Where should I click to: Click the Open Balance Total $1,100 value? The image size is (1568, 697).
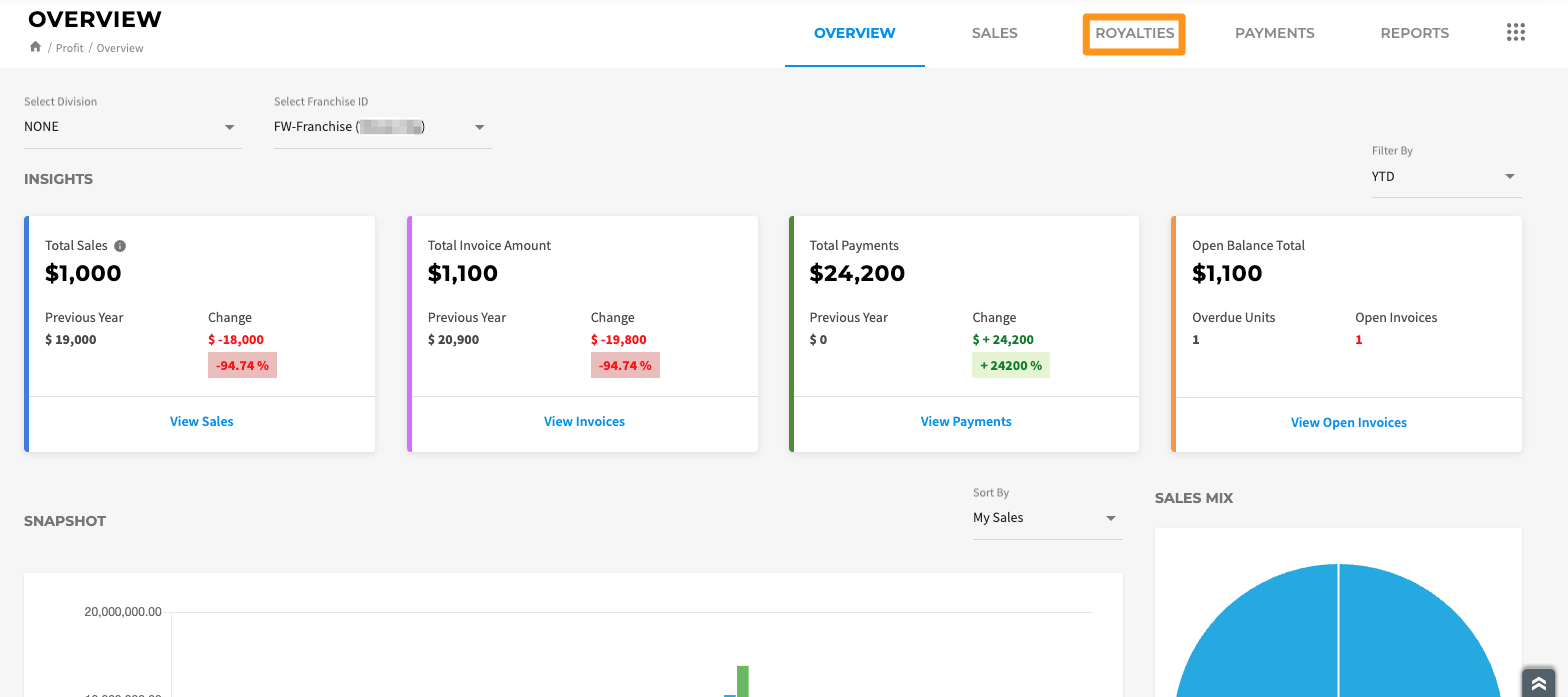(1227, 273)
